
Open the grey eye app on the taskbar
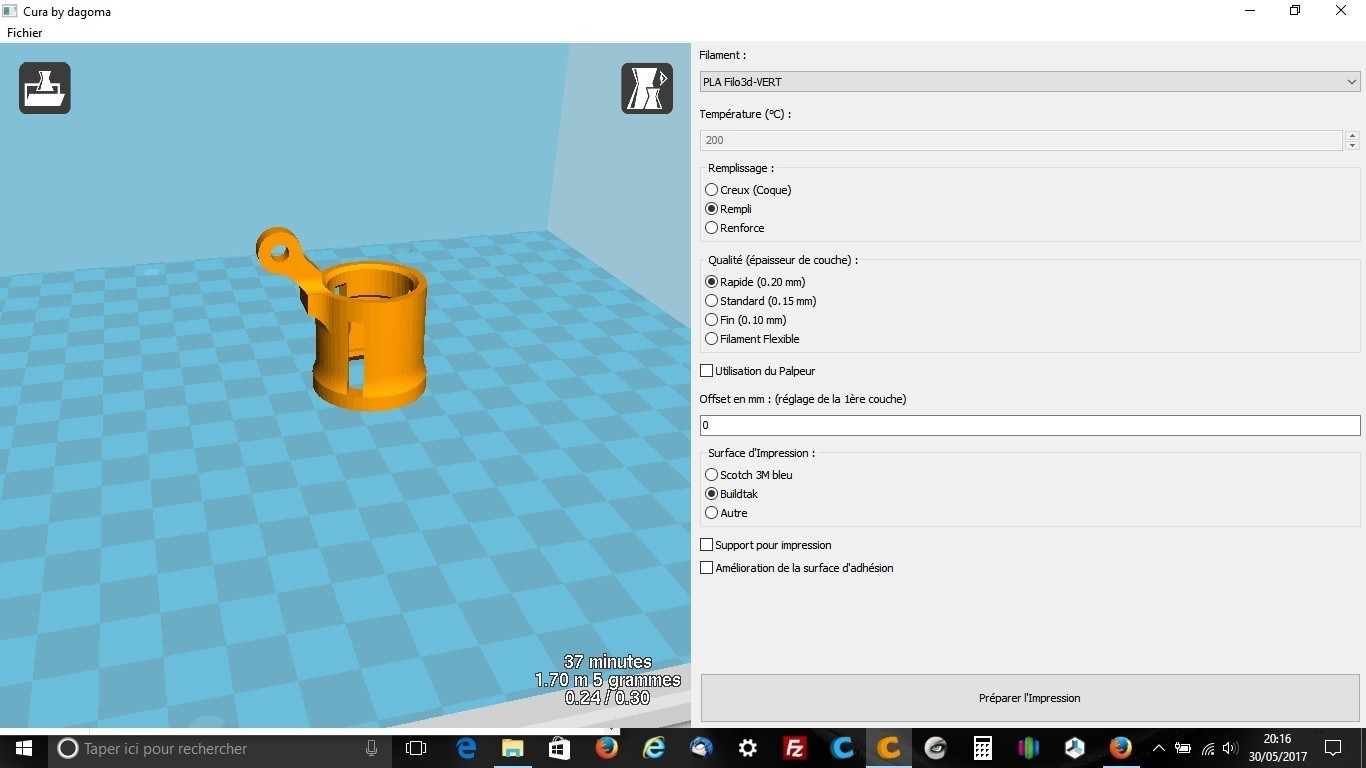(x=936, y=748)
